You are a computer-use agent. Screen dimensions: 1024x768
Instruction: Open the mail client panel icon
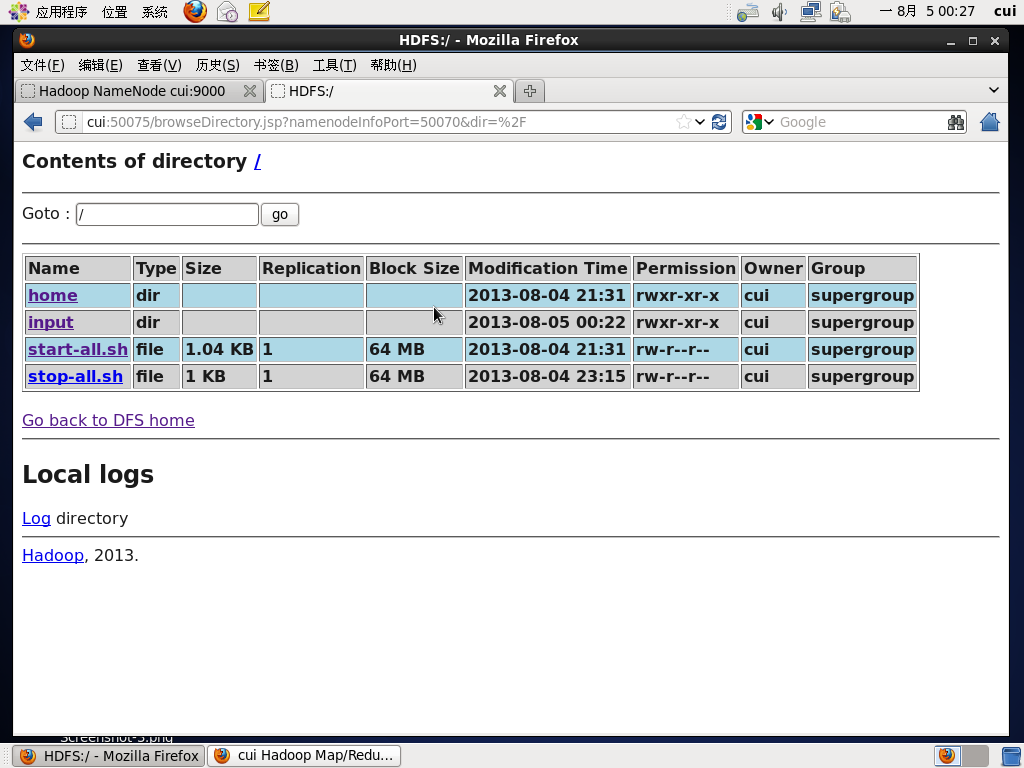pyautogui.click(x=227, y=12)
